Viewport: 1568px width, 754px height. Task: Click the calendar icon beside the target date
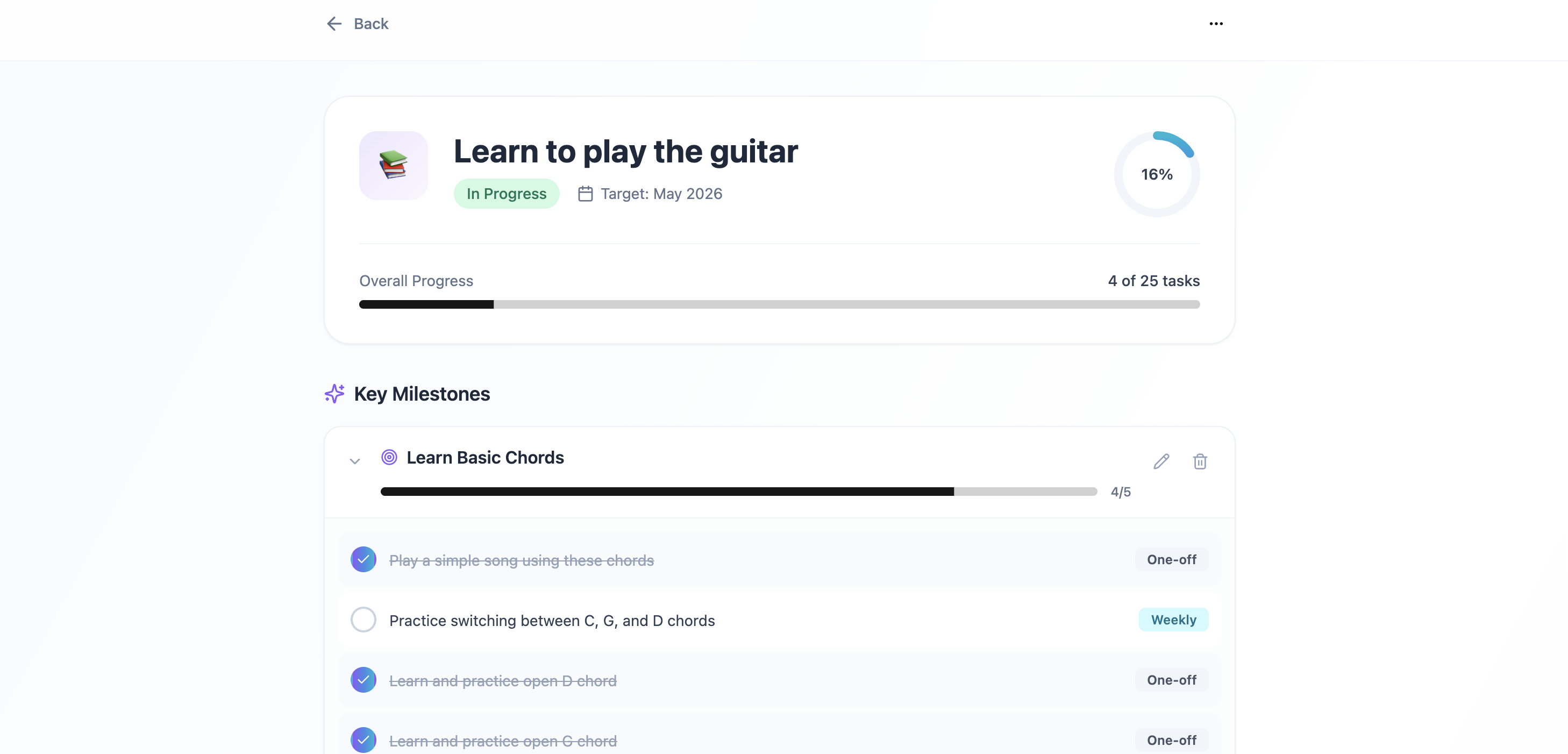[585, 194]
